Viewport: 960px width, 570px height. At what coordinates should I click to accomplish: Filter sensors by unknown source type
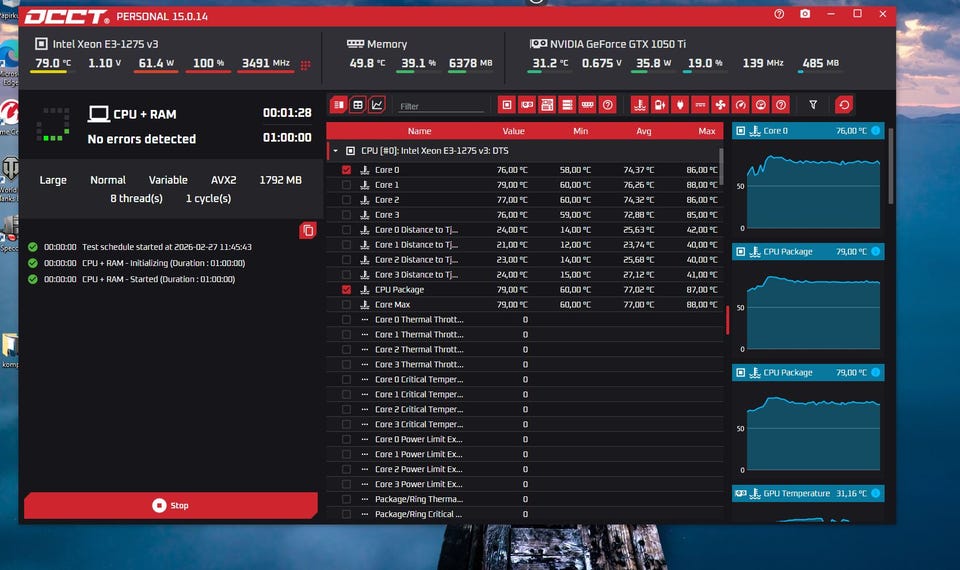click(607, 105)
